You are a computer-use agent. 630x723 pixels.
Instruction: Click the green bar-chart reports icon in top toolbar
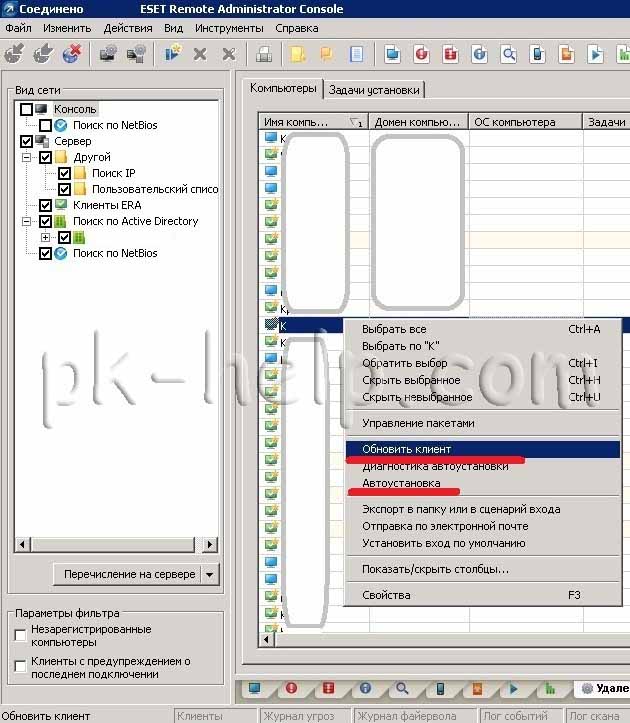[x=623, y=54]
